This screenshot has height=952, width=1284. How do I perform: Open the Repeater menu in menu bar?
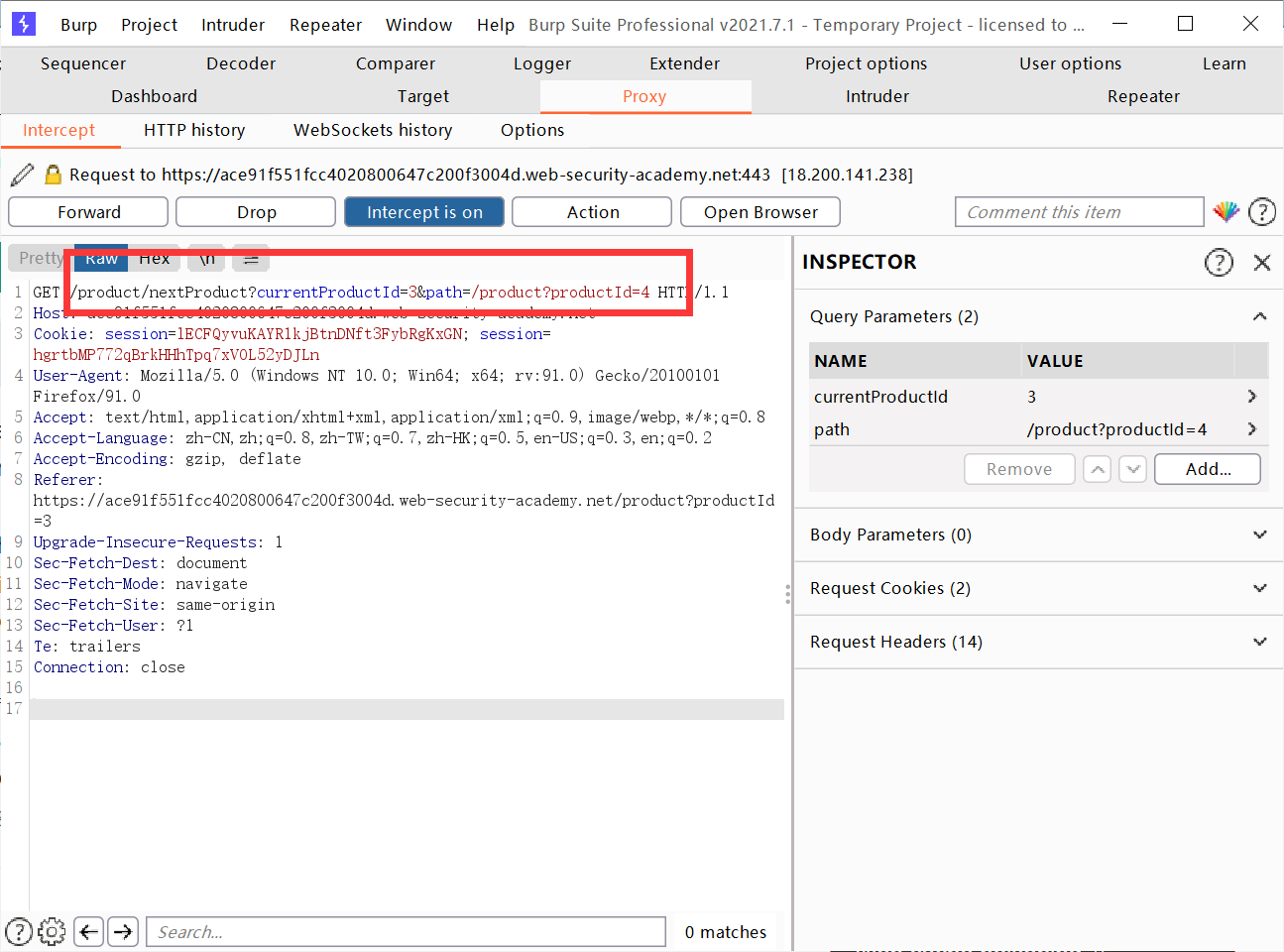coord(325,25)
